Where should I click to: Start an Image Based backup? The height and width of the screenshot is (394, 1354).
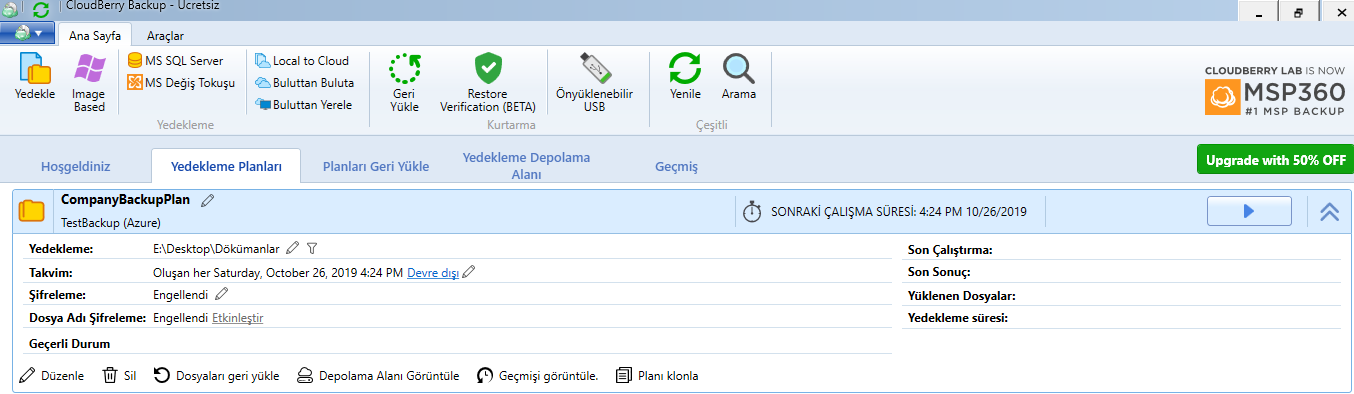(89, 83)
